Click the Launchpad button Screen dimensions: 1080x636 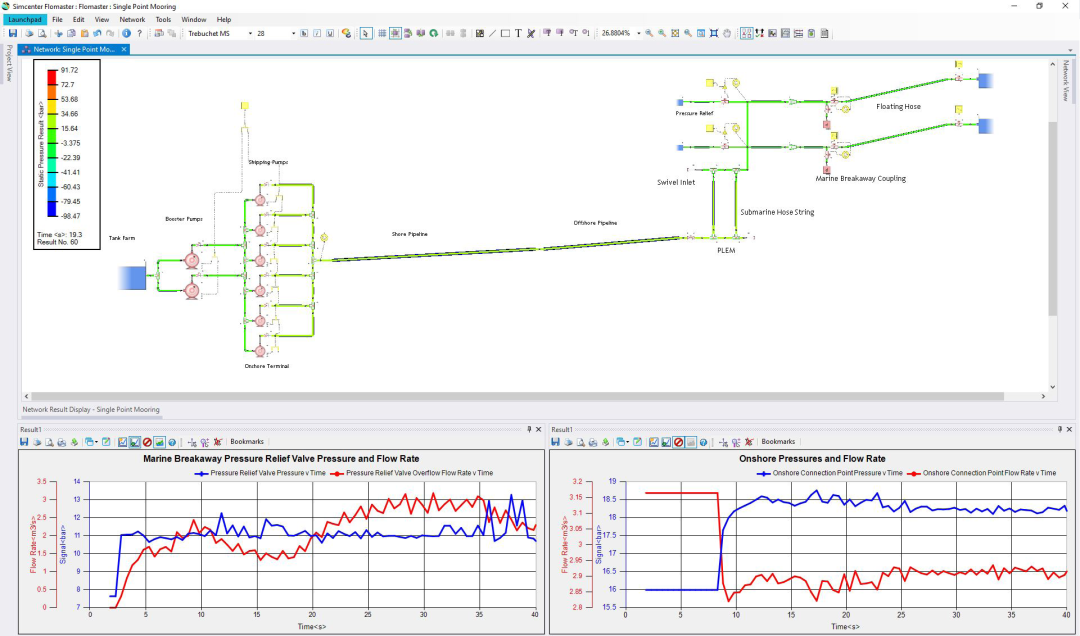[25, 19]
